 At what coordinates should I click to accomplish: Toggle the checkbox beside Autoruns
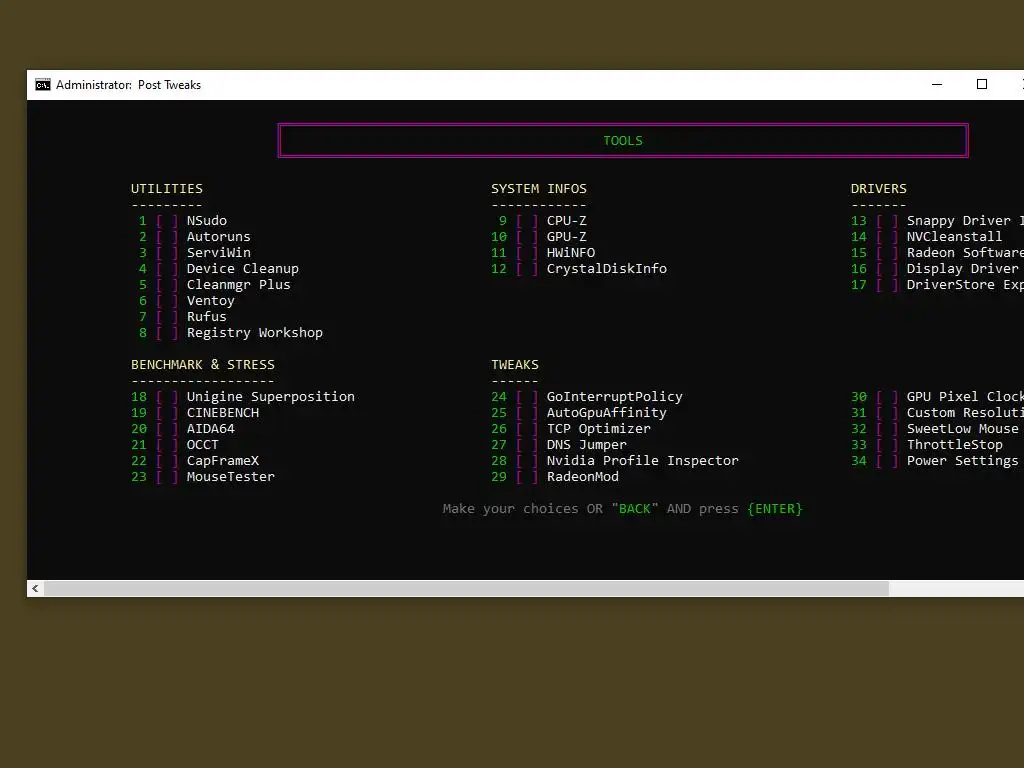(167, 236)
